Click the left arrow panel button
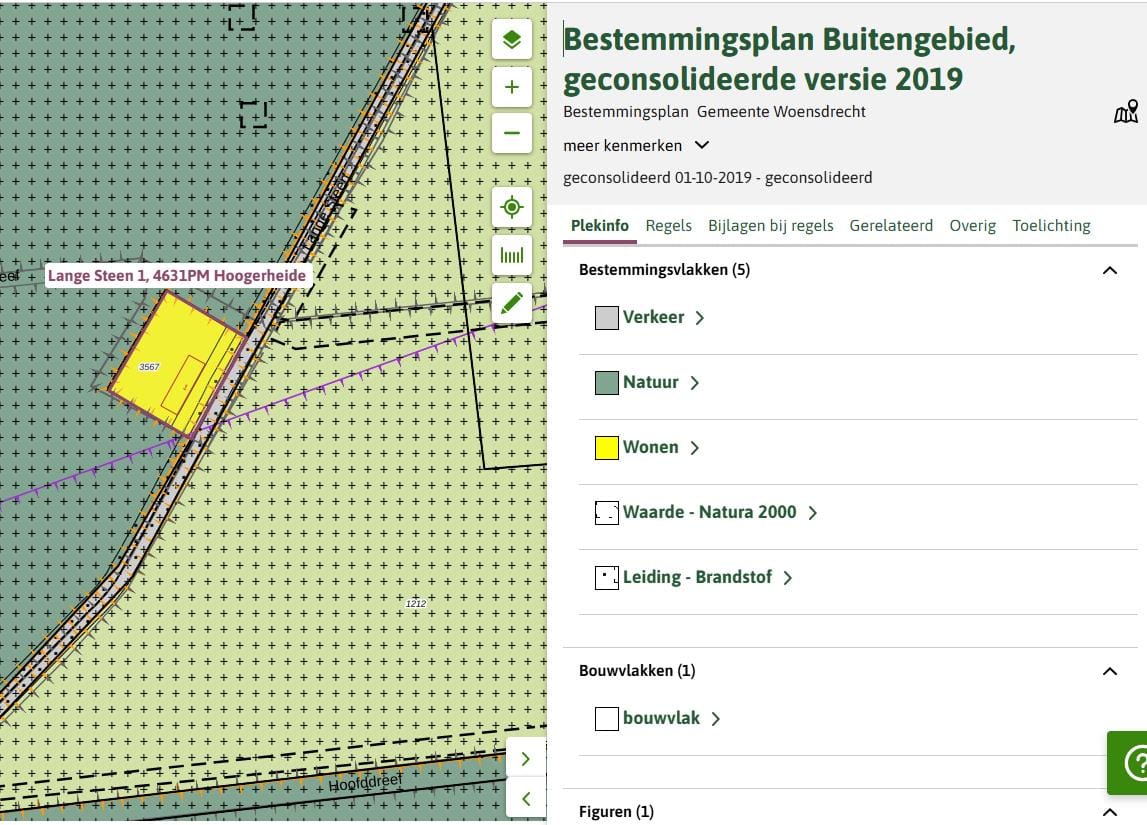The image size is (1147, 825). point(526,798)
